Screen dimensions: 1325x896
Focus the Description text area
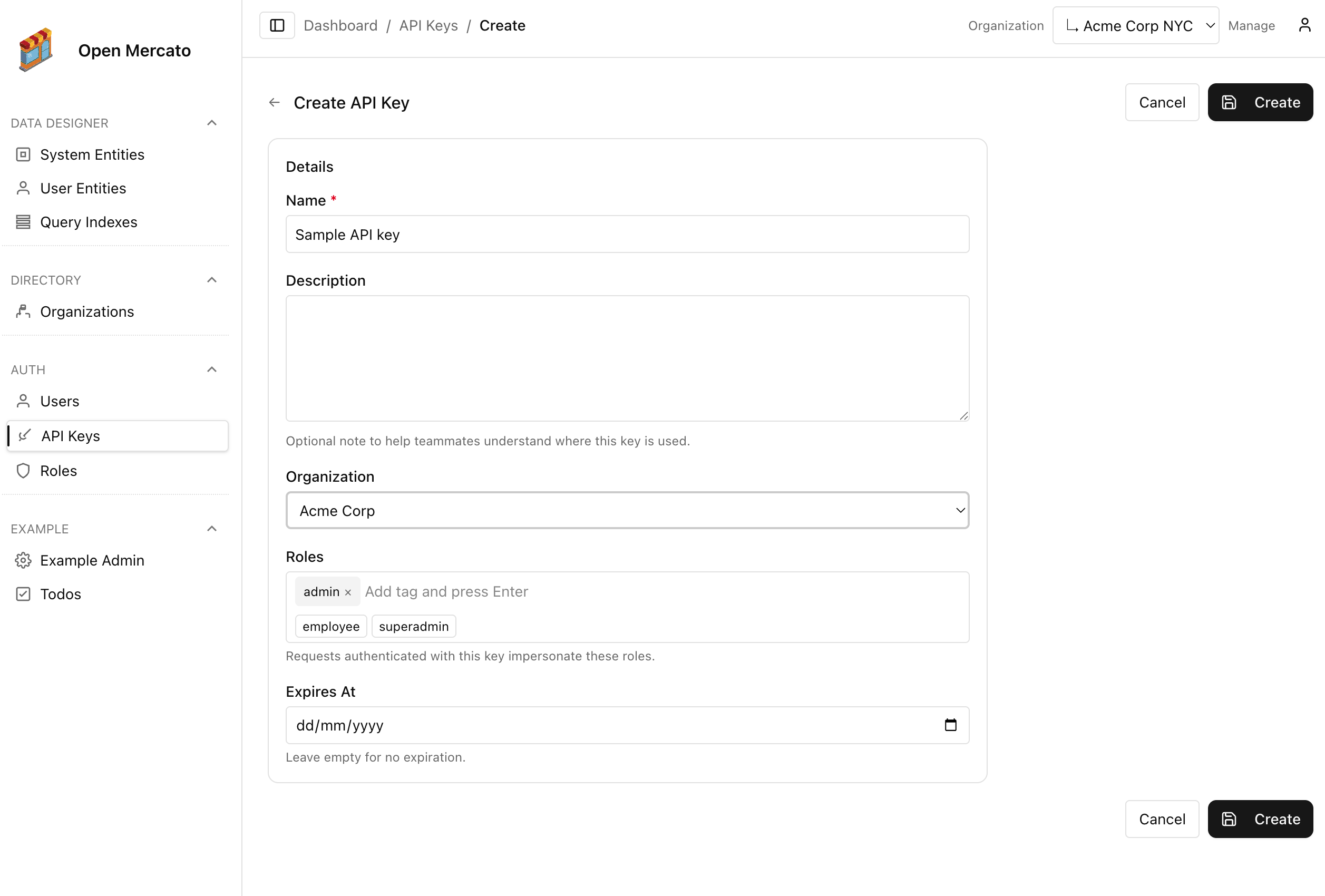click(627, 358)
